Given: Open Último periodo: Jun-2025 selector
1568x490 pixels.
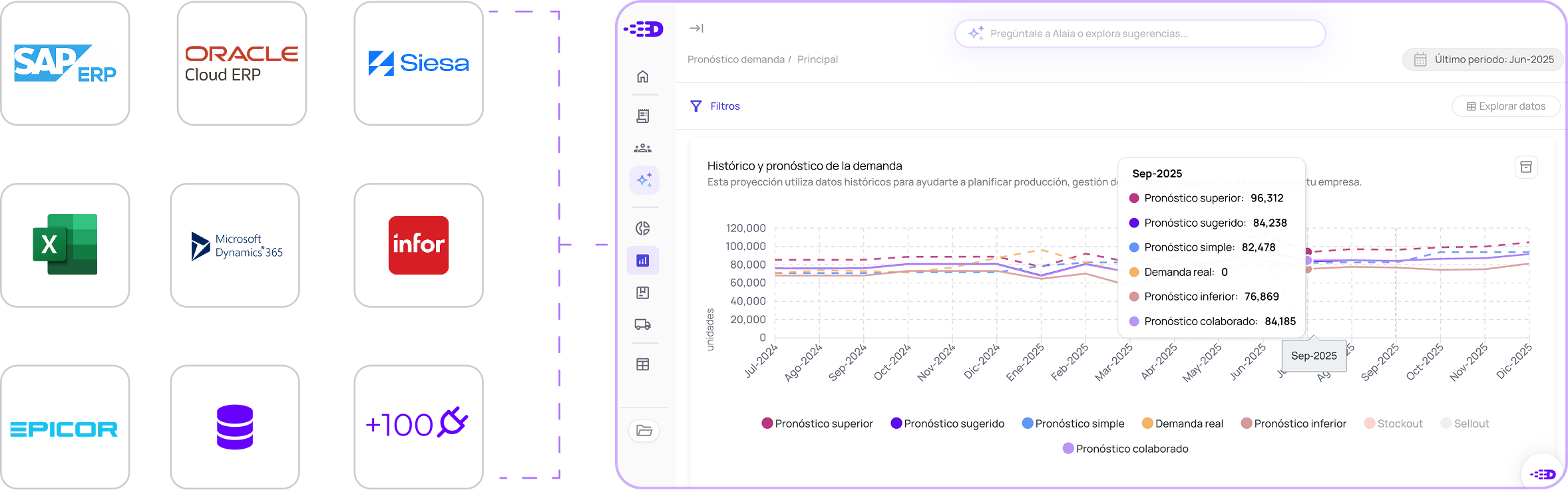Looking at the screenshot, I should click(x=1483, y=60).
